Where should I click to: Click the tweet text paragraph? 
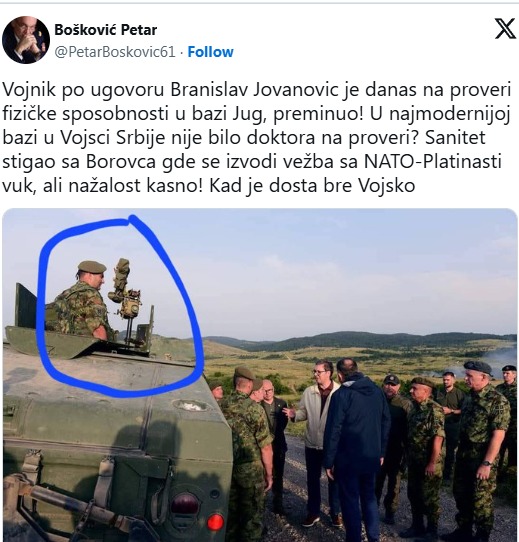coord(257,137)
